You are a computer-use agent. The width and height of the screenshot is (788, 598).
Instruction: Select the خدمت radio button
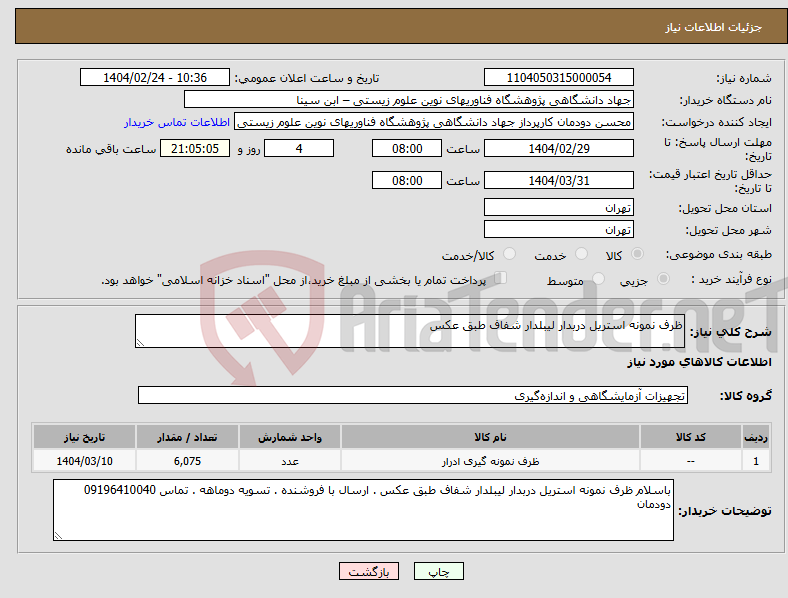[581, 254]
